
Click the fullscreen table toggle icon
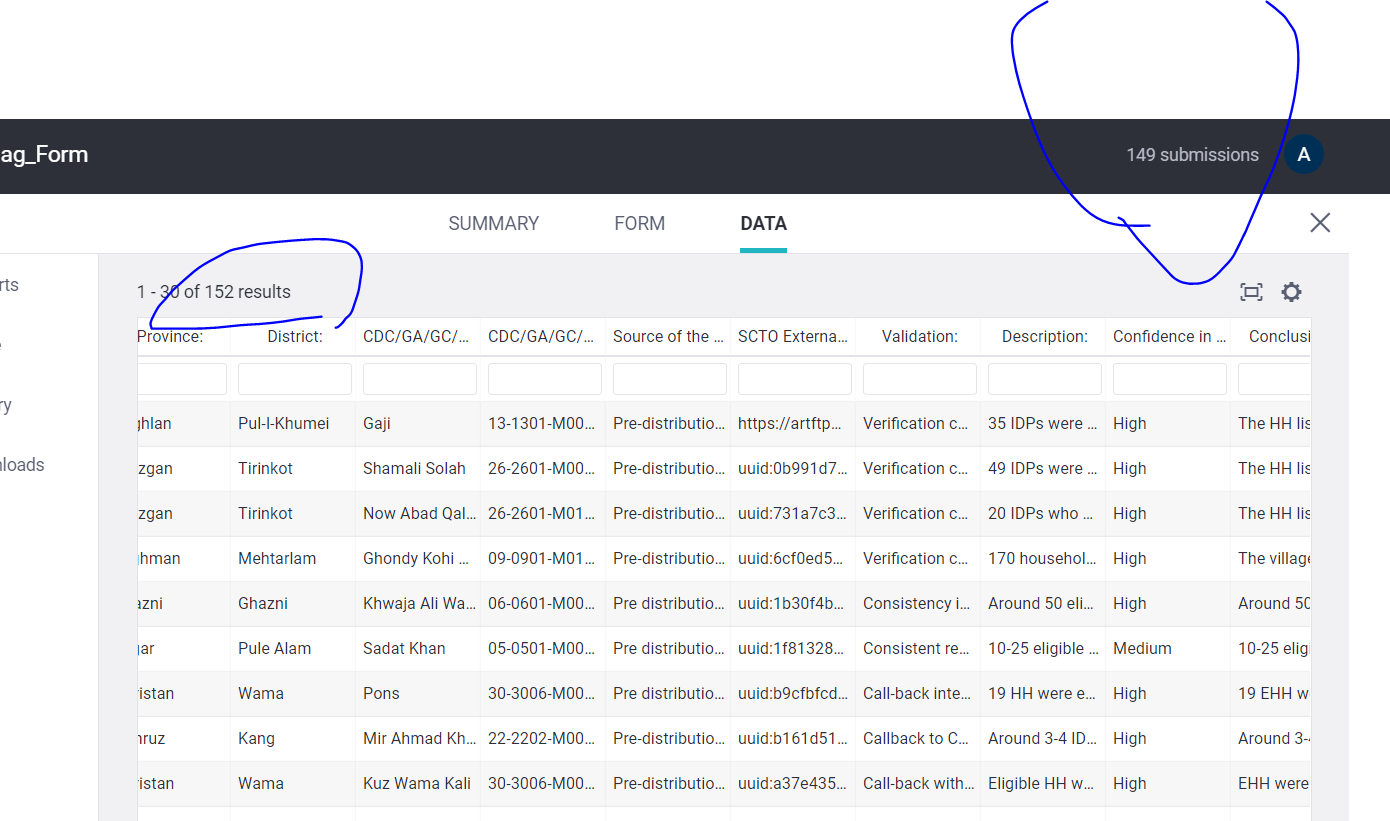pos(1251,292)
